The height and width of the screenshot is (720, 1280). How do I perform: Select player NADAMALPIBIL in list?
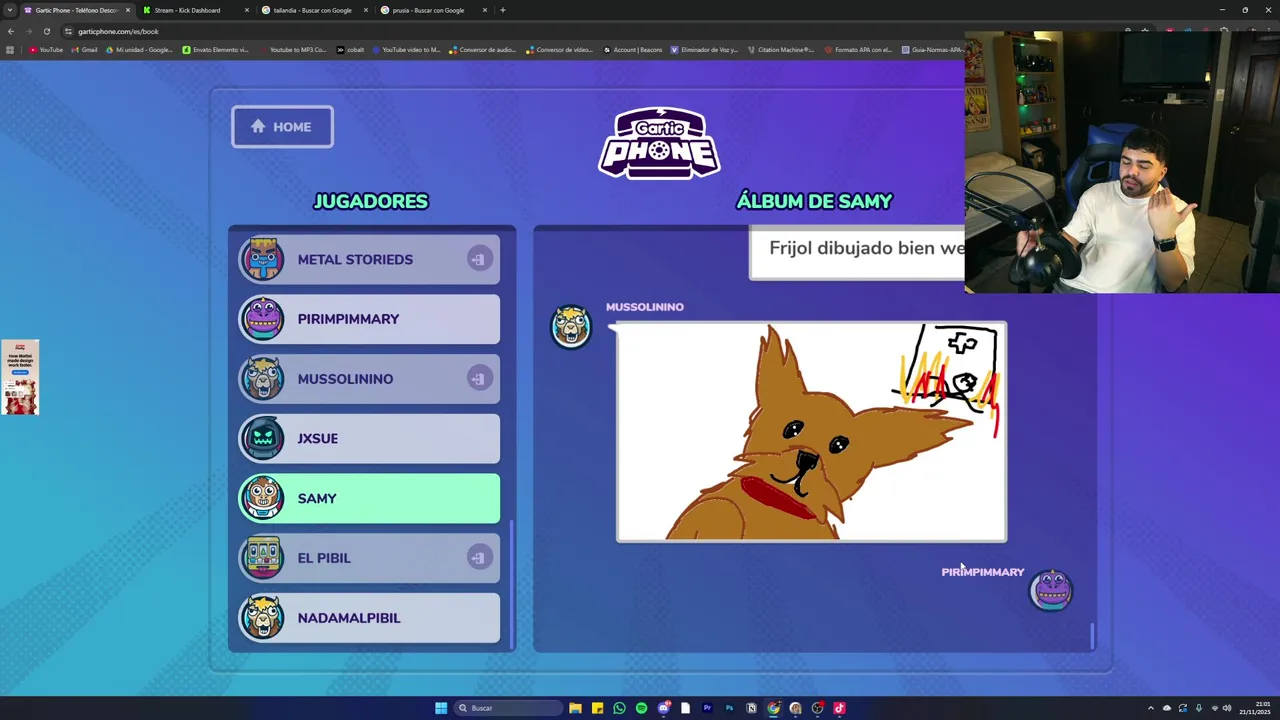[x=369, y=618]
